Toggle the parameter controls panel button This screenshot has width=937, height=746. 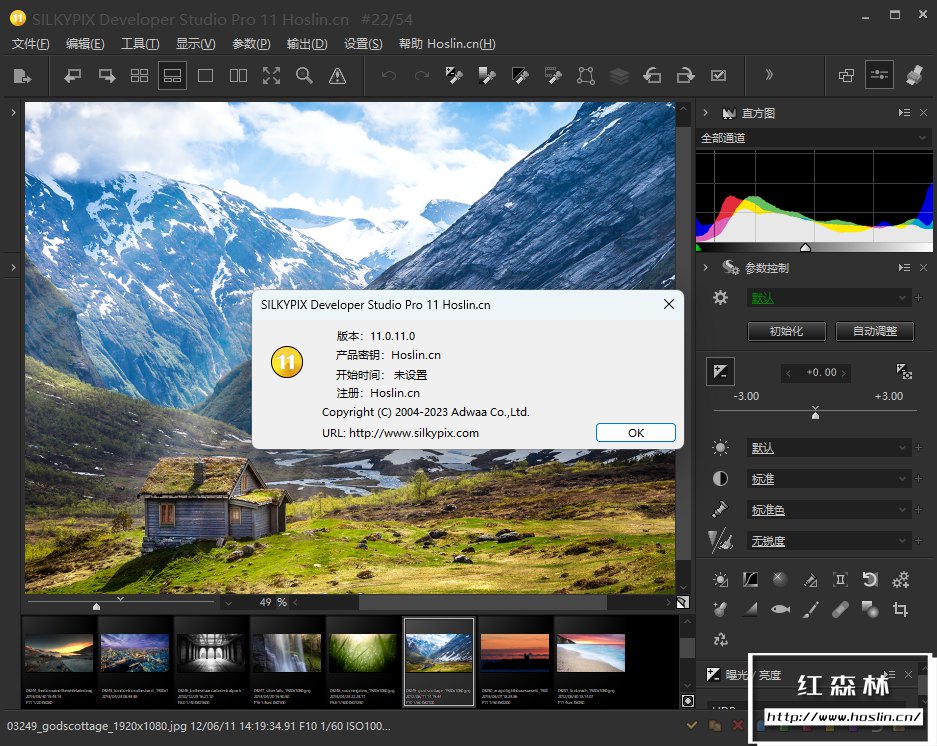880,75
